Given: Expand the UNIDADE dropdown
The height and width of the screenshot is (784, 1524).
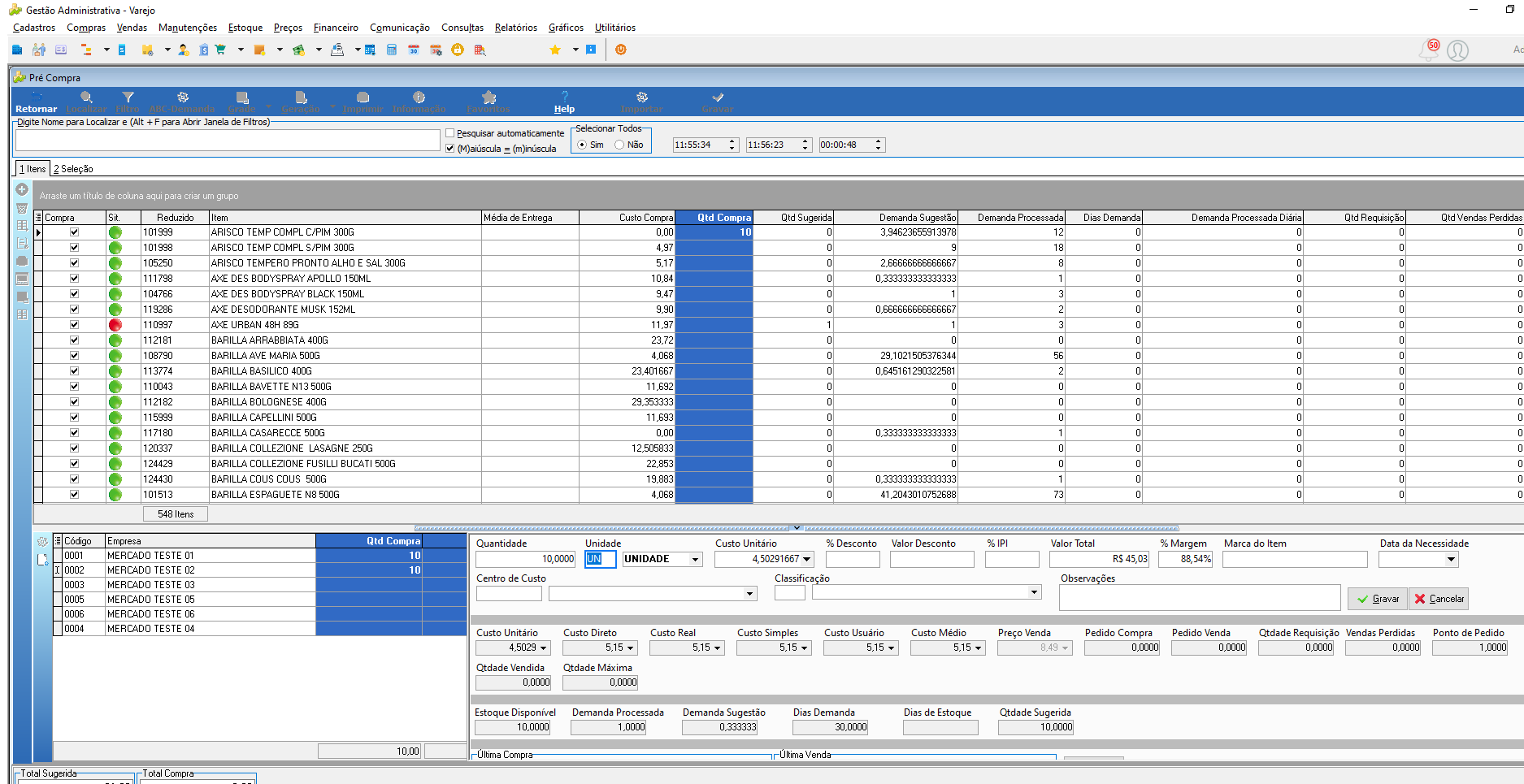Looking at the screenshot, I should tap(695, 560).
